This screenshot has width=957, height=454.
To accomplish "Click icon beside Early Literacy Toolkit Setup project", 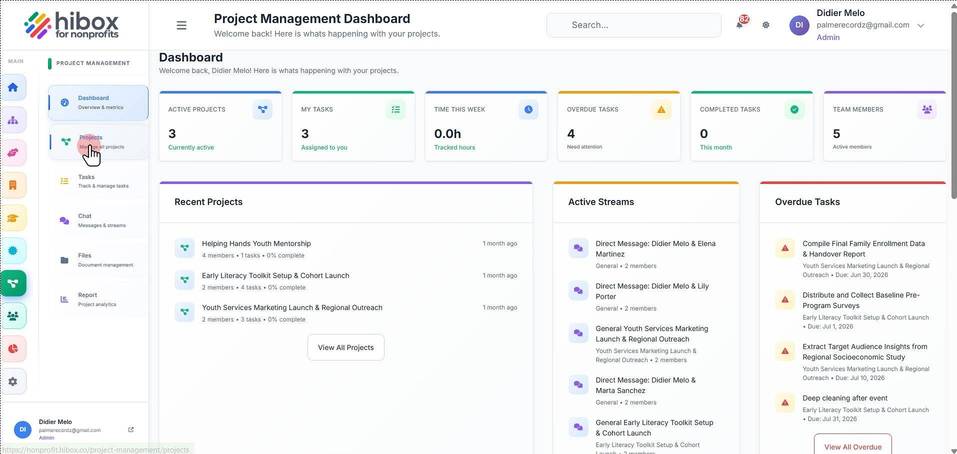I will pos(184,280).
